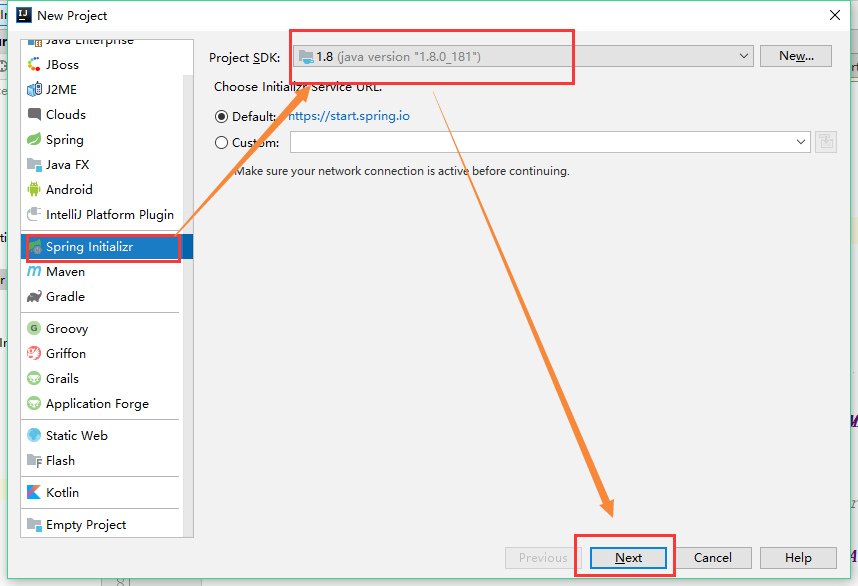Select Flash label text
This screenshot has width=858, height=586.
tap(60, 461)
